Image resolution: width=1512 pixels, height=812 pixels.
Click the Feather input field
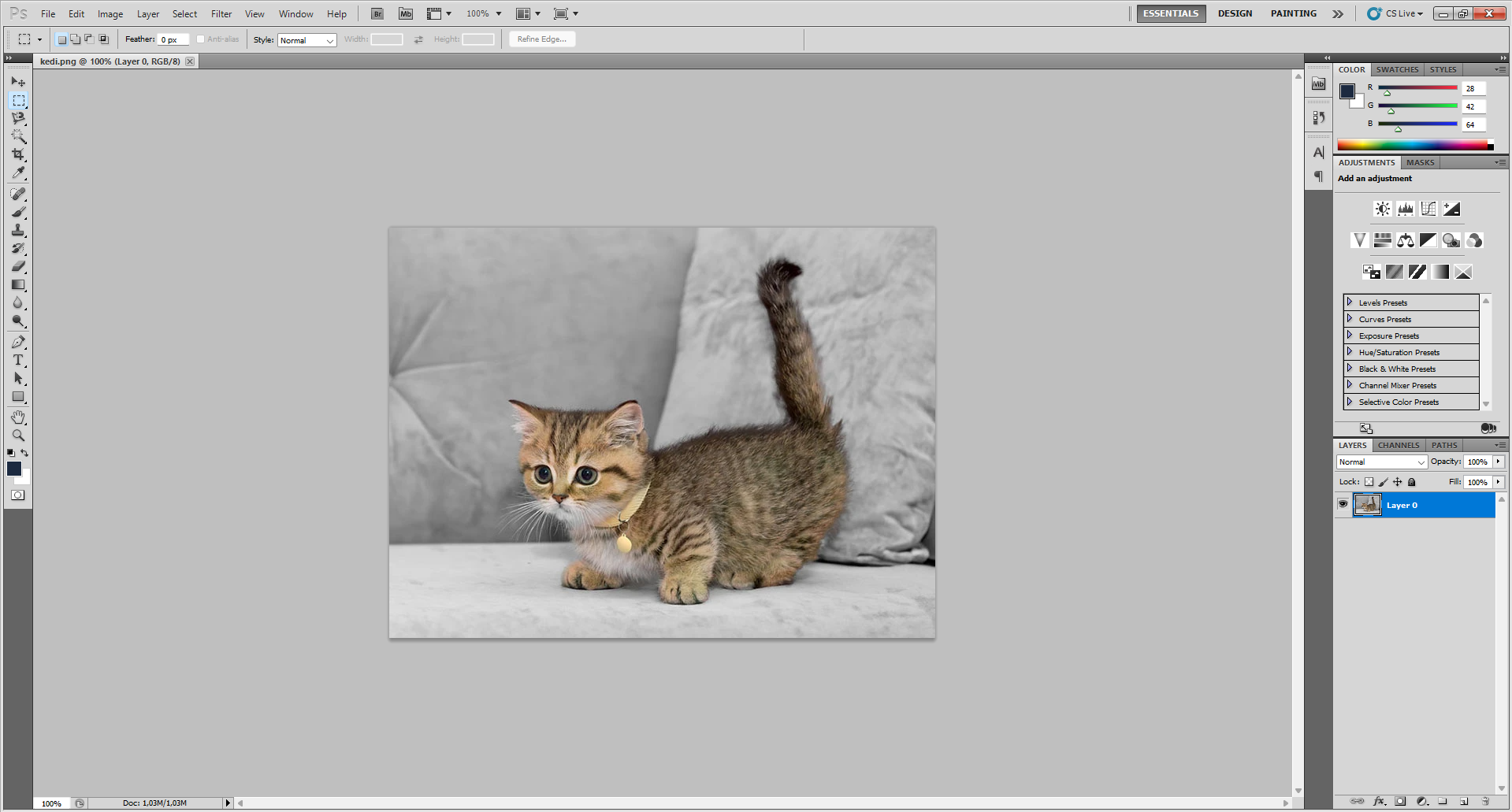(173, 39)
